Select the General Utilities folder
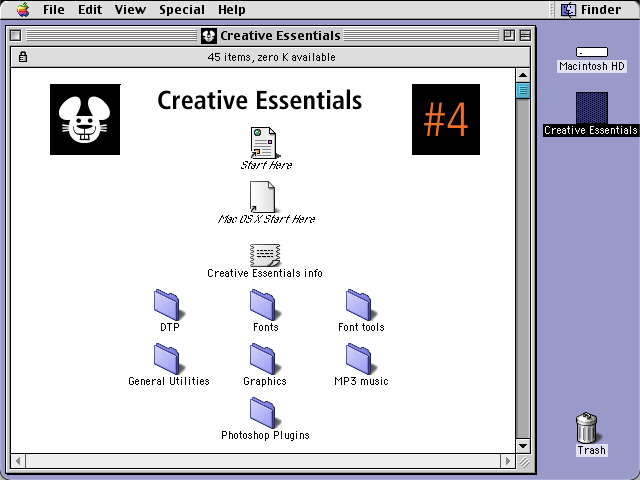This screenshot has height=480, width=640. coord(169,359)
